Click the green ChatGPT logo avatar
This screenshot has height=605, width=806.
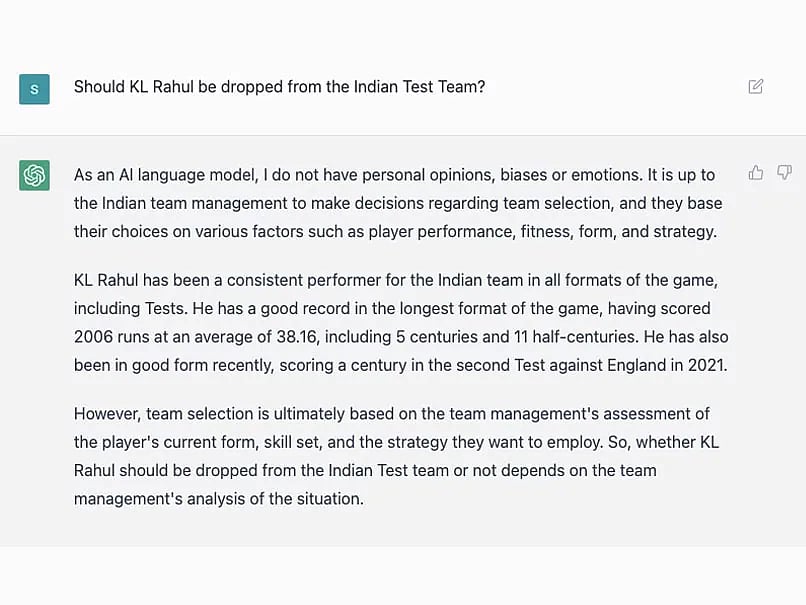(x=34, y=175)
